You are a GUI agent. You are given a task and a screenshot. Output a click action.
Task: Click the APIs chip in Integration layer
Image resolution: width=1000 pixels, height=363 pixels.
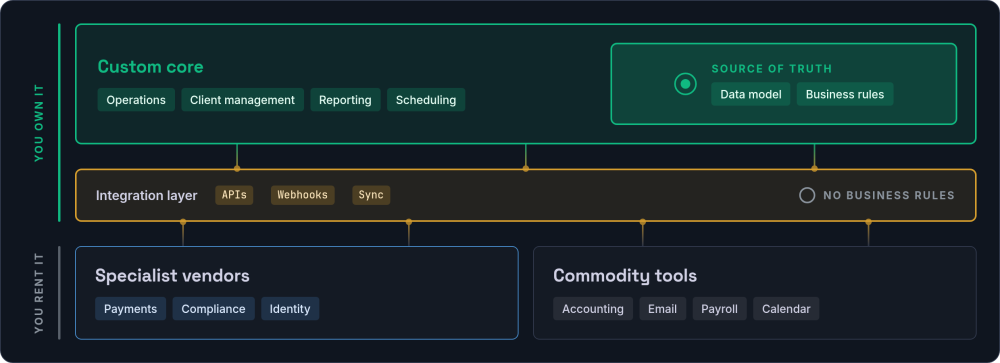pyautogui.click(x=234, y=195)
